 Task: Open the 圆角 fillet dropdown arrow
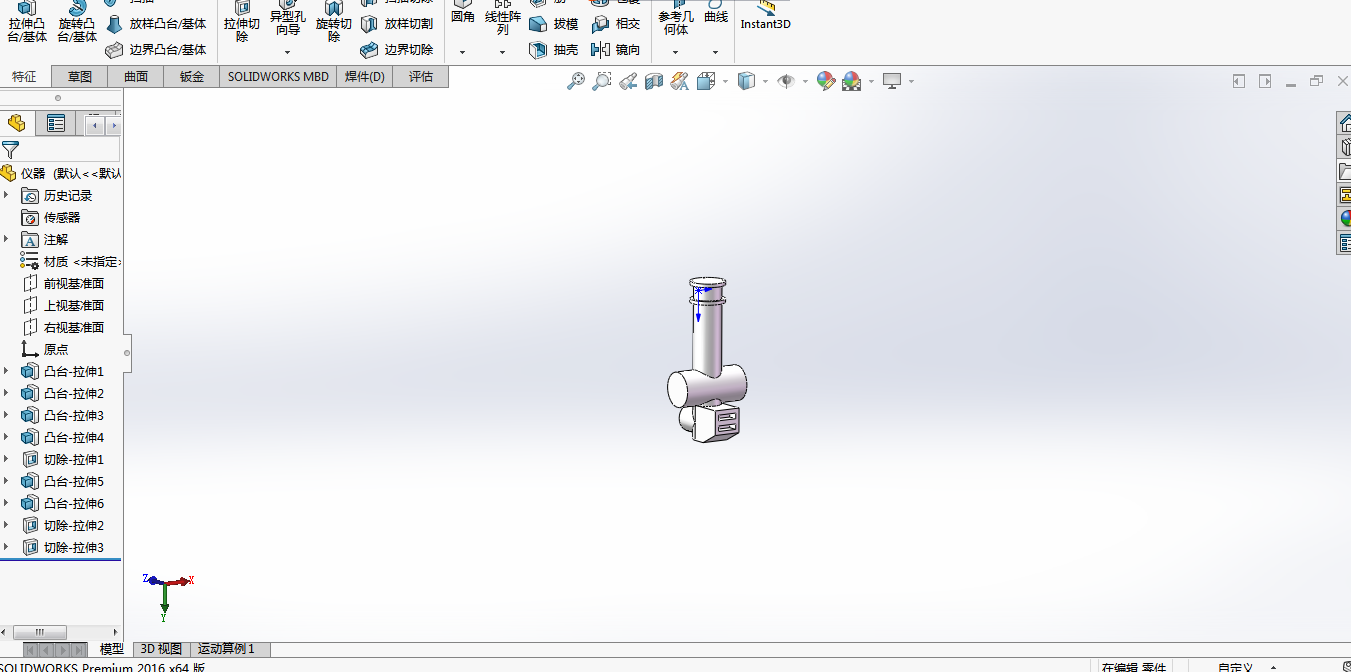[463, 52]
